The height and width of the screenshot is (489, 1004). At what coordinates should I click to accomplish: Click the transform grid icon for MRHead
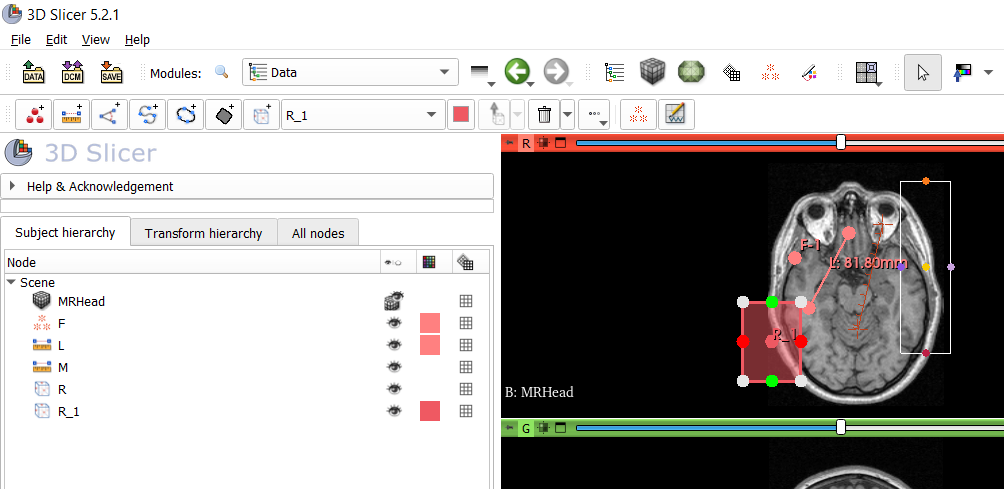466,301
